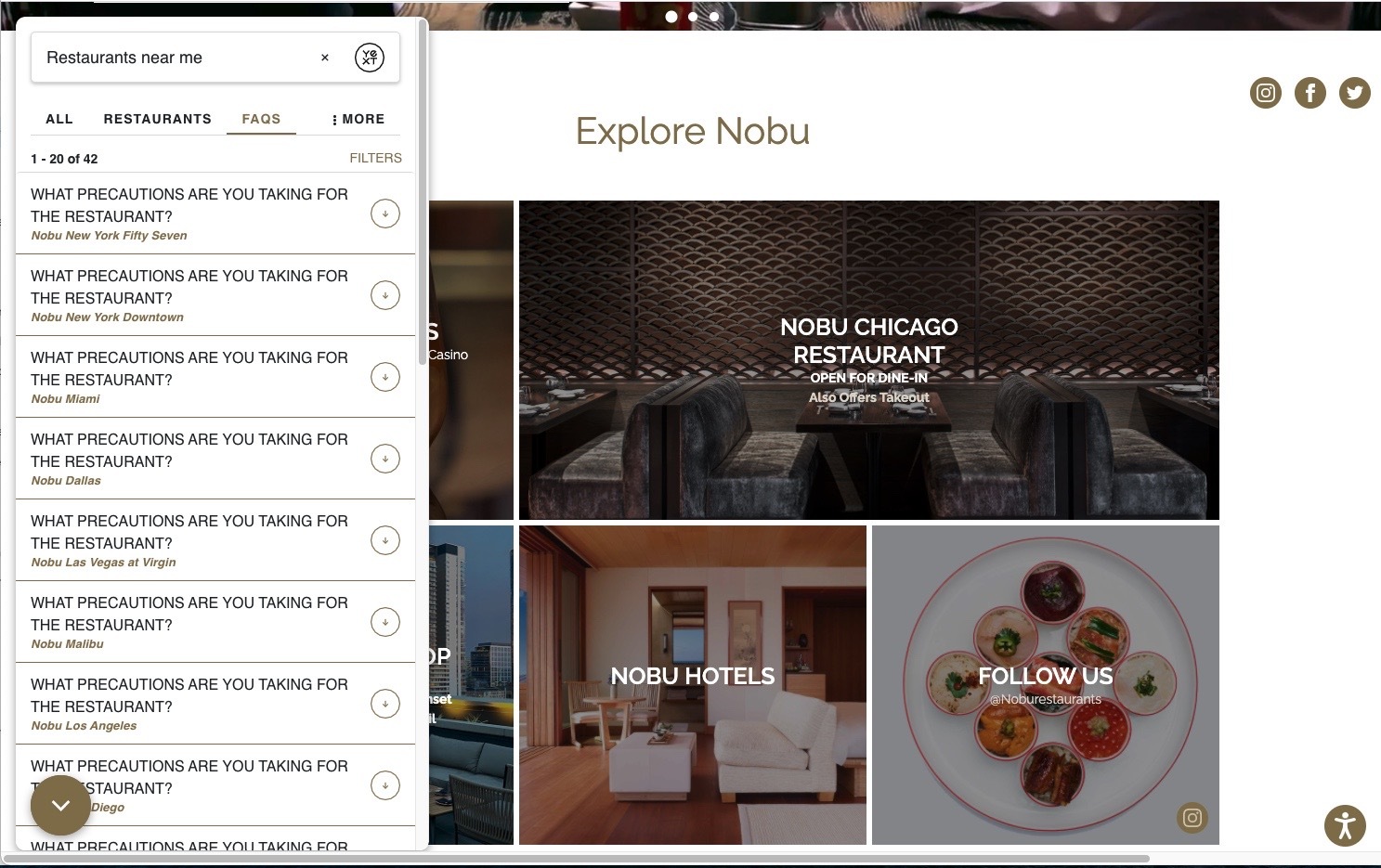Open the Follow Us @Noburestaurants tile
The width and height of the screenshot is (1381, 868).
(x=1046, y=685)
